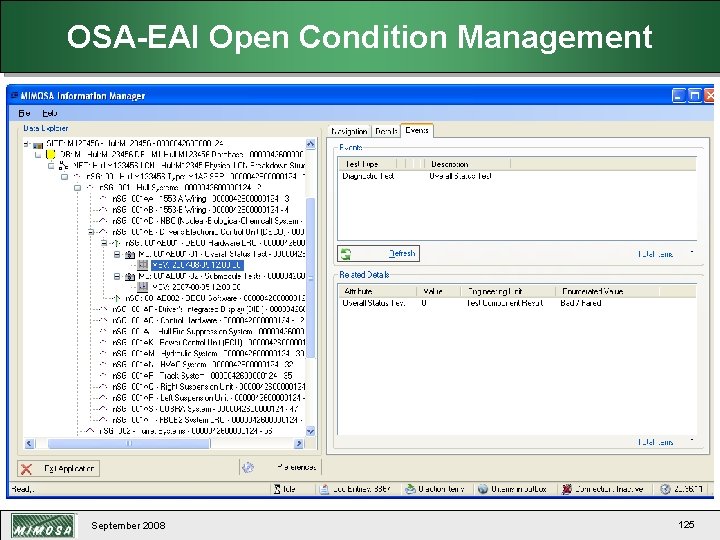Screen dimensions: 720x540
Task: Select the COBRA System tree node
Action: [x=205, y=409]
